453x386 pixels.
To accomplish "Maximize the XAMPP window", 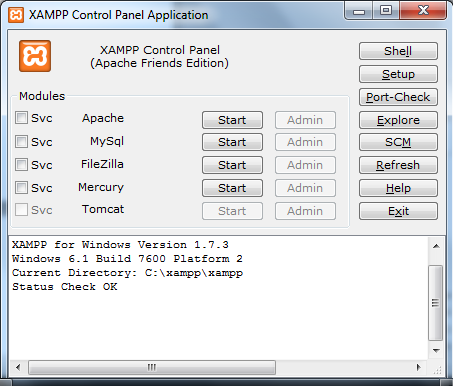I will 386,11.
